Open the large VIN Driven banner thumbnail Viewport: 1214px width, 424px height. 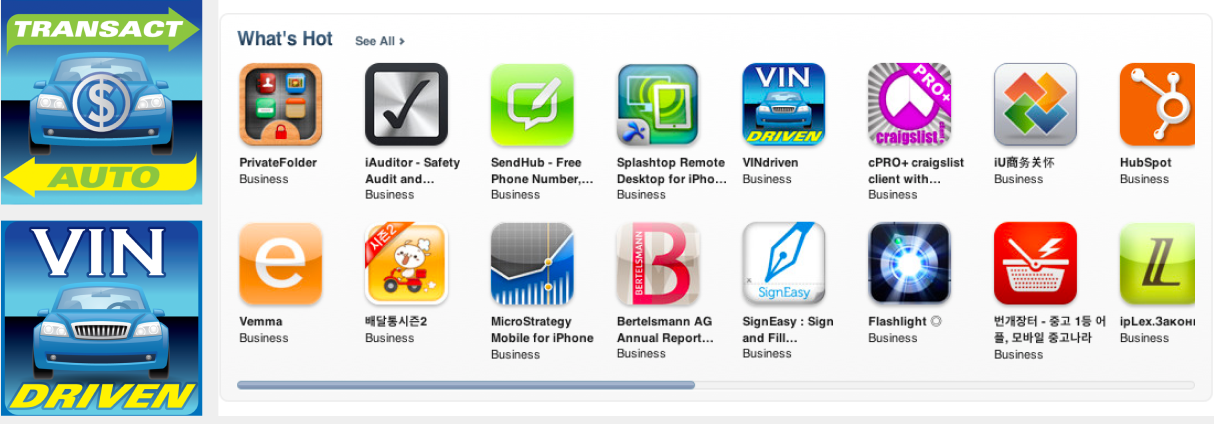pyautogui.click(x=101, y=318)
